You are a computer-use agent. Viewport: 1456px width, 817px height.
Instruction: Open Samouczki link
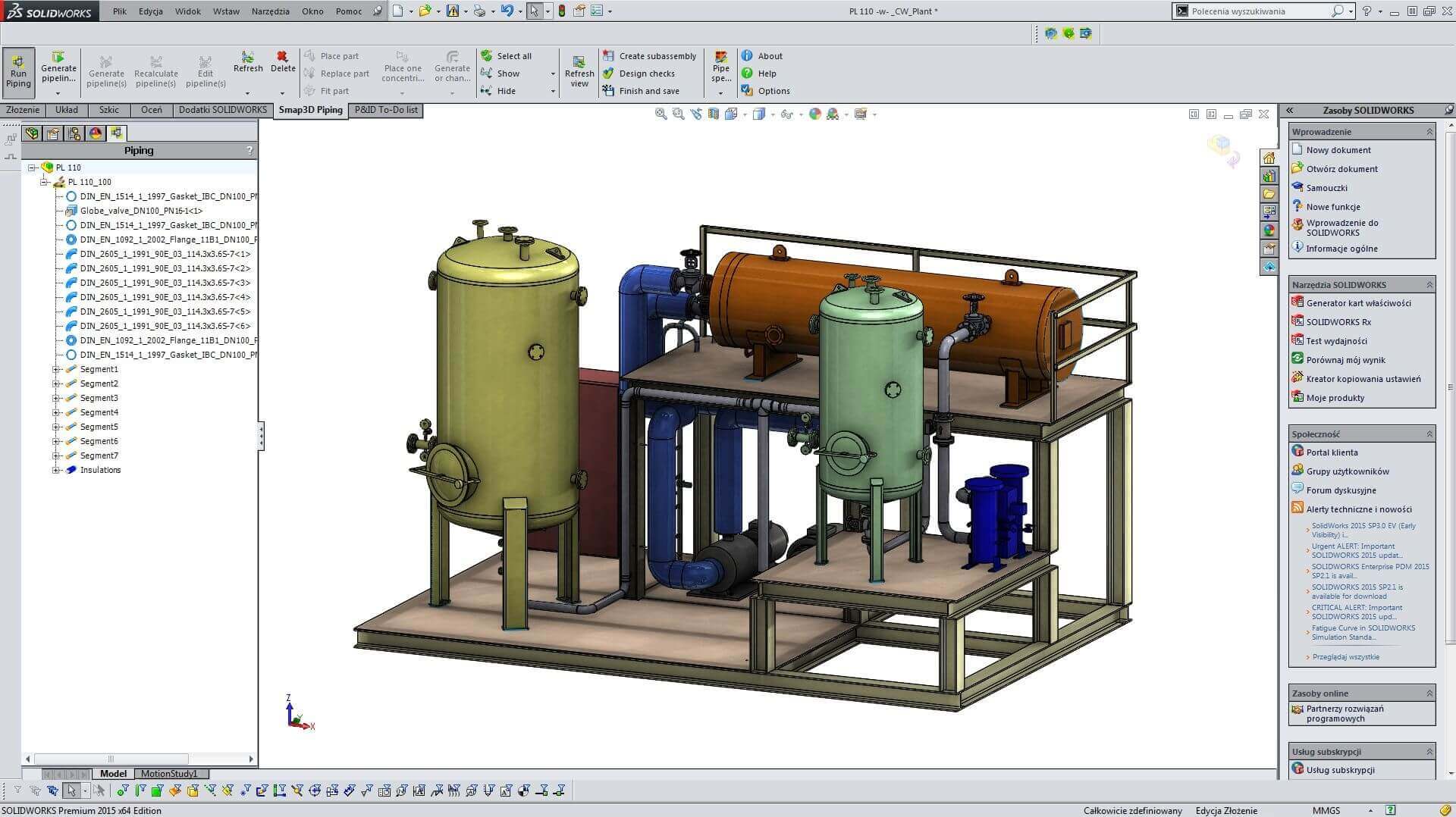pos(1326,188)
